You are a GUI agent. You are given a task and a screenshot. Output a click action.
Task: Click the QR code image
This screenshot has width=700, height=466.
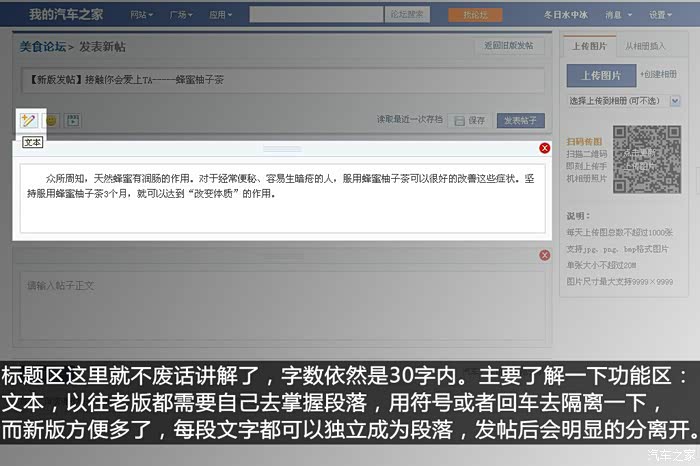[x=646, y=159]
